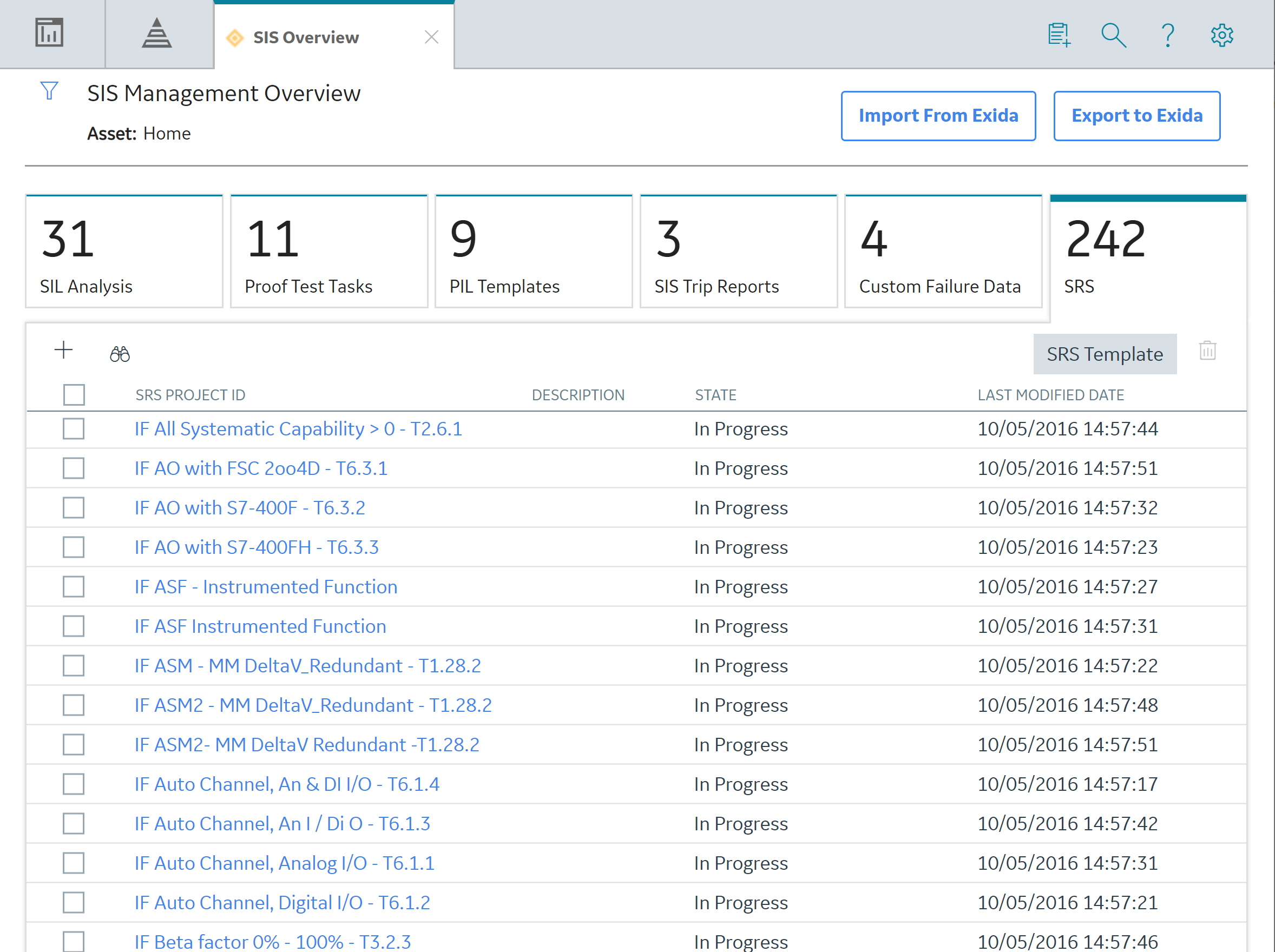Screen dimensions: 1275x952
Task: Open the help question mark icon
Action: (1168, 35)
